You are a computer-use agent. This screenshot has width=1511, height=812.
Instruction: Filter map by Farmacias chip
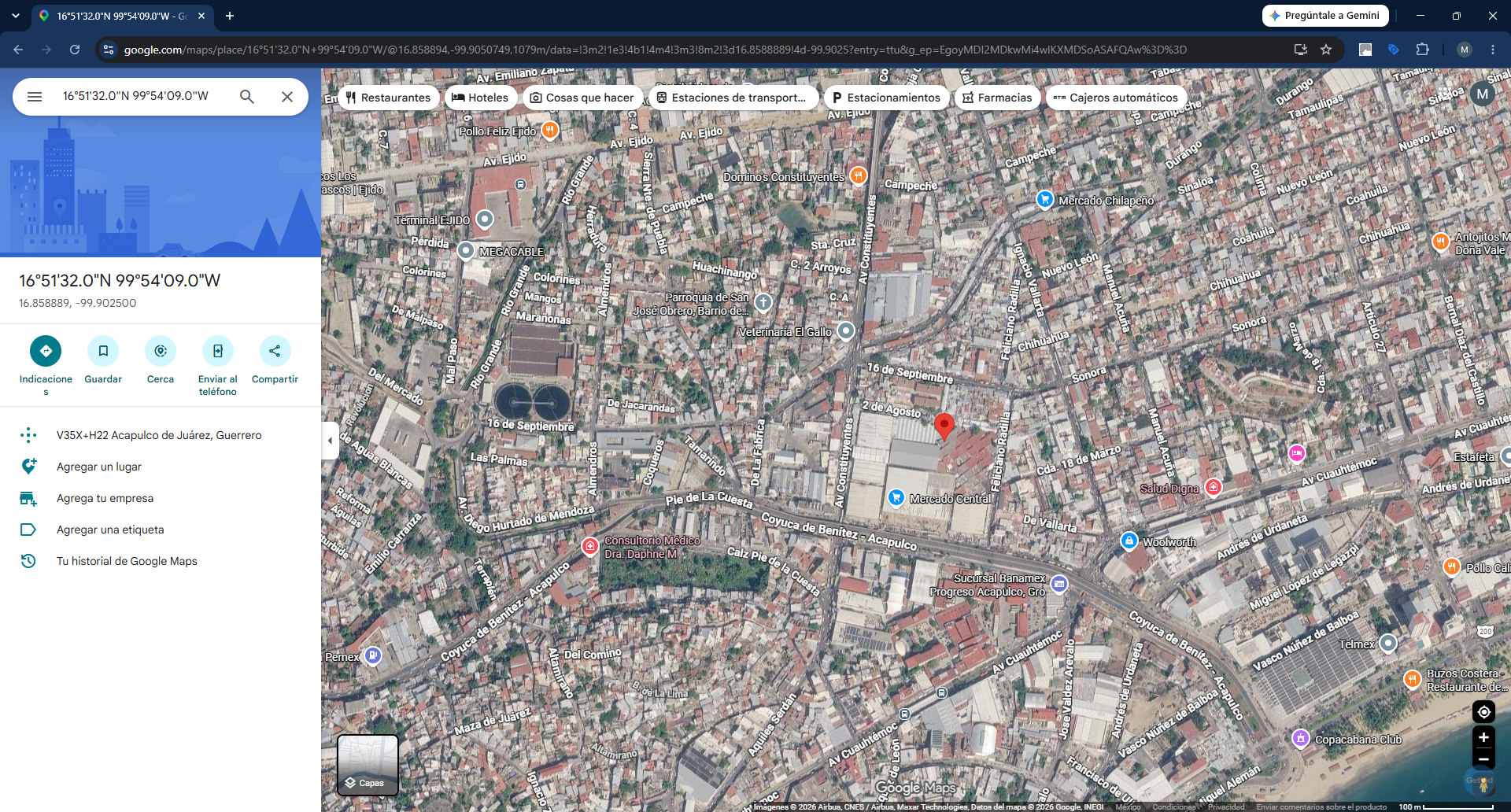tap(997, 98)
